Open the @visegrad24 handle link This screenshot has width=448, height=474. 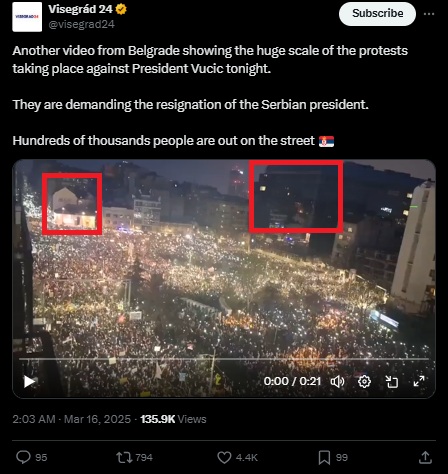pyautogui.click(x=81, y=24)
